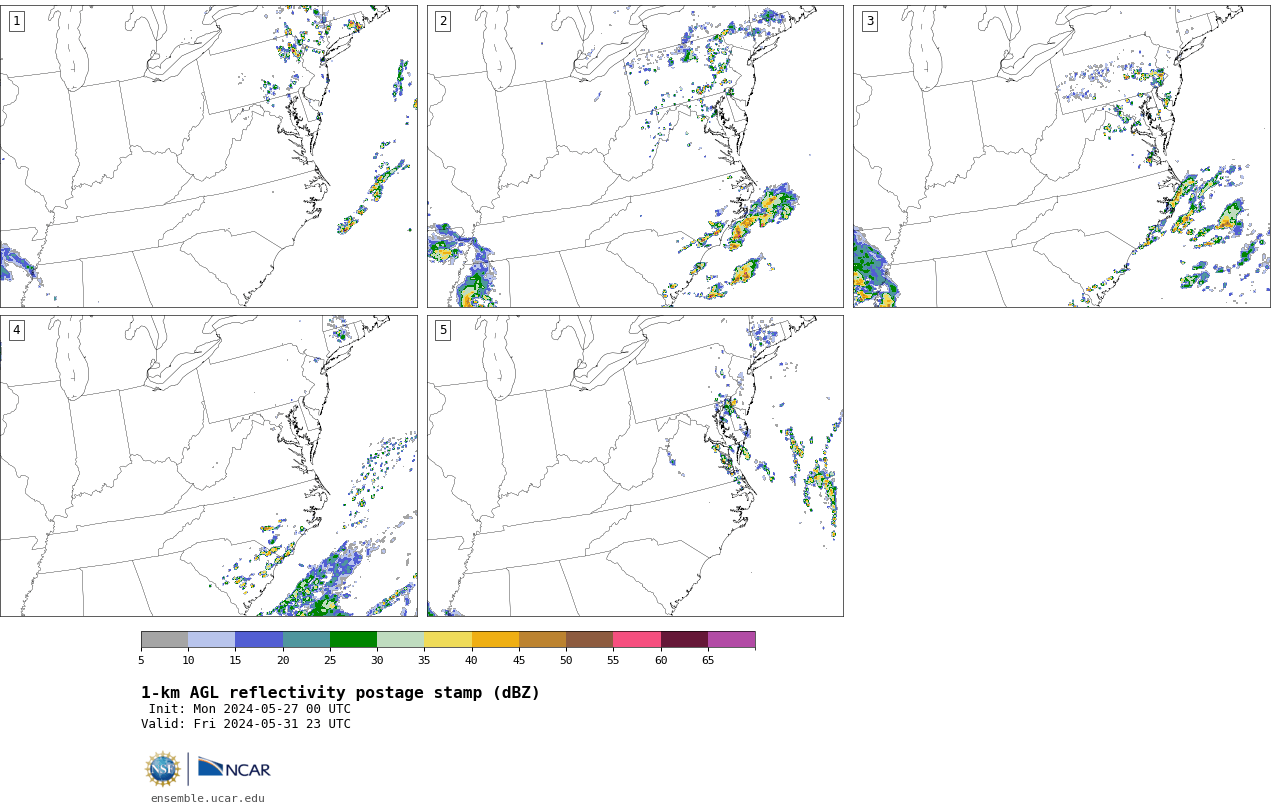The width and height of the screenshot is (1280, 809).
Task: Open ensemble member 5 reflectivity map
Action: 635,466
